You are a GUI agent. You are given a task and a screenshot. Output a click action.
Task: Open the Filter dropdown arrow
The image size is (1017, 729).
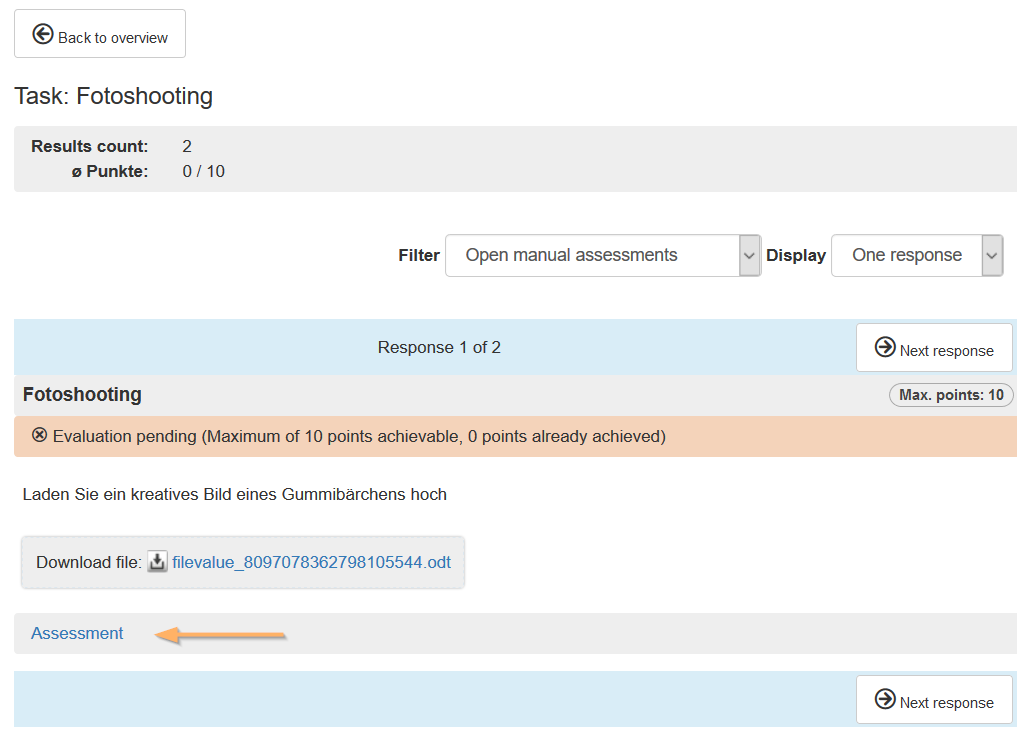(x=749, y=256)
